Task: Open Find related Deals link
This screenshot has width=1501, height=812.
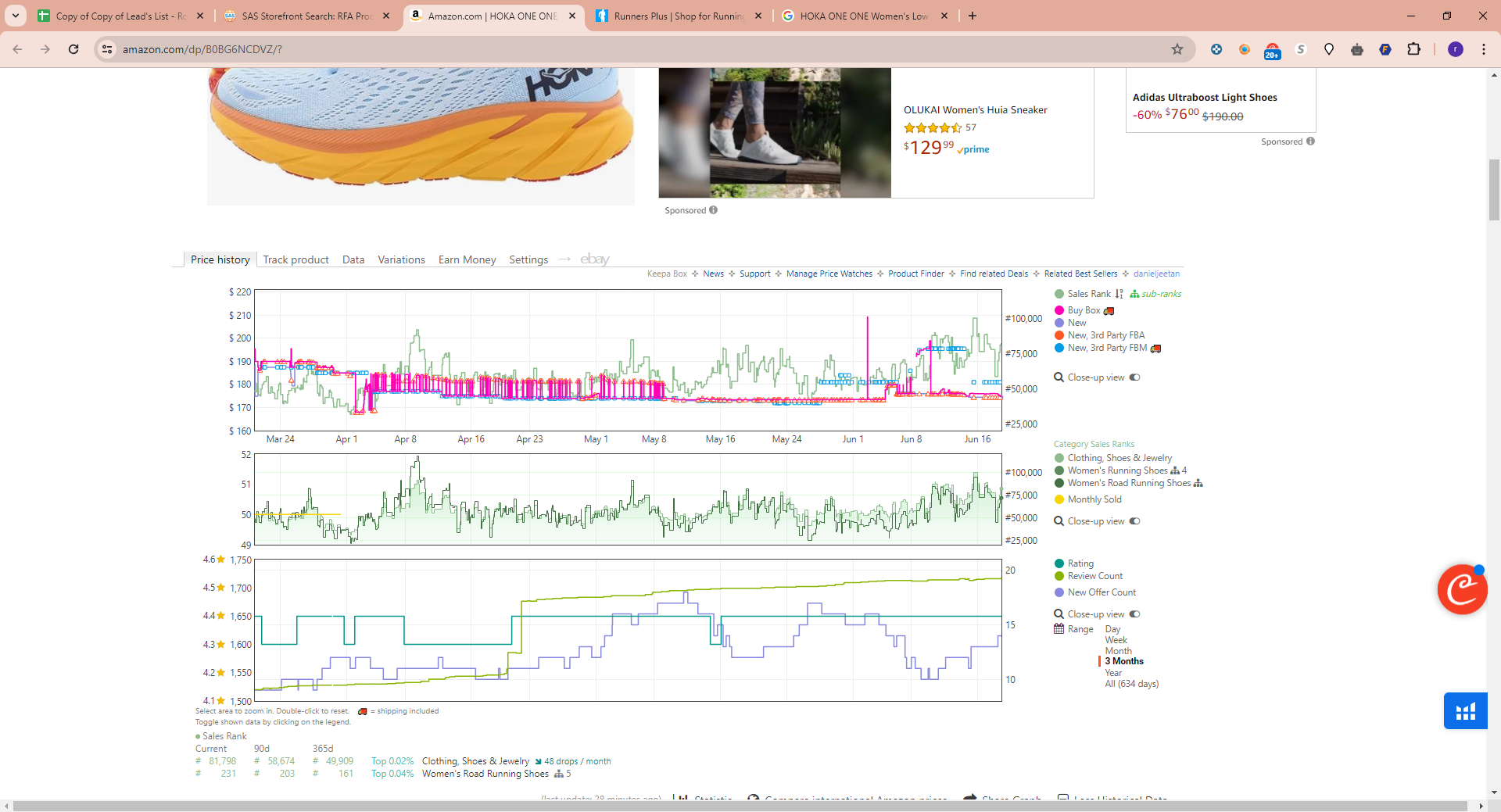Action: coord(994,274)
